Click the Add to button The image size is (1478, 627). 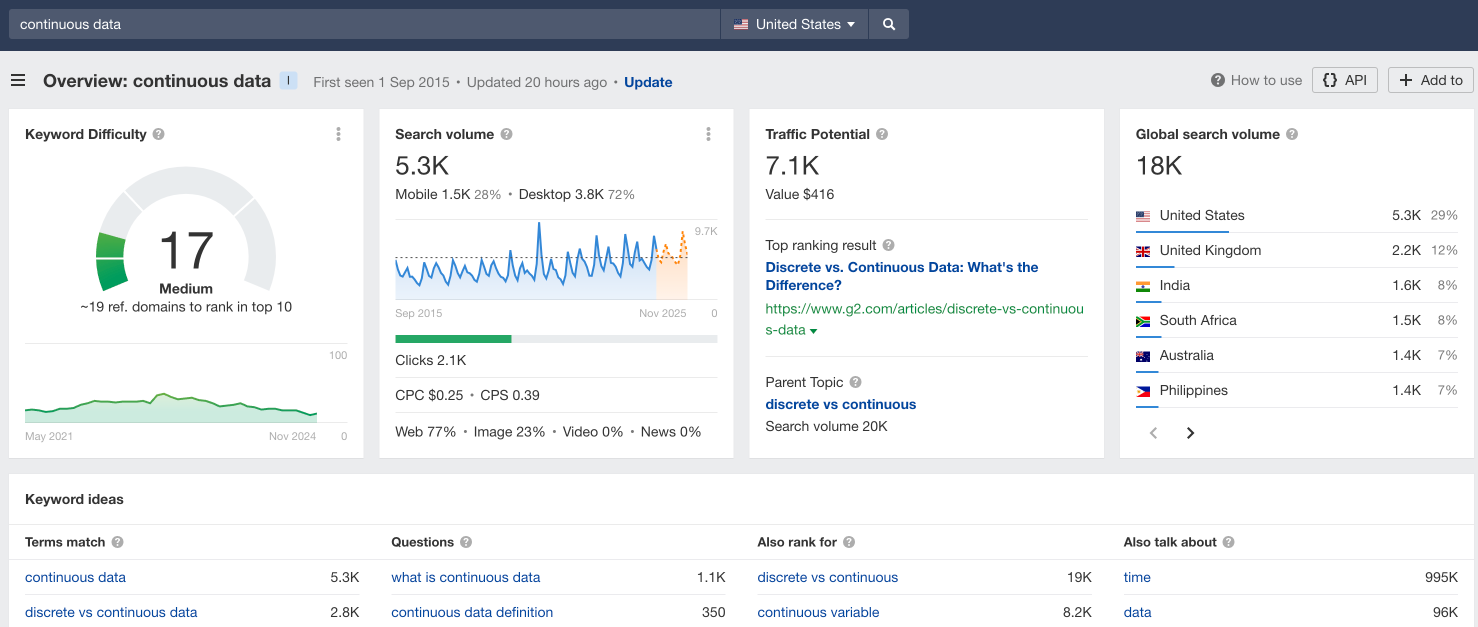1431,80
